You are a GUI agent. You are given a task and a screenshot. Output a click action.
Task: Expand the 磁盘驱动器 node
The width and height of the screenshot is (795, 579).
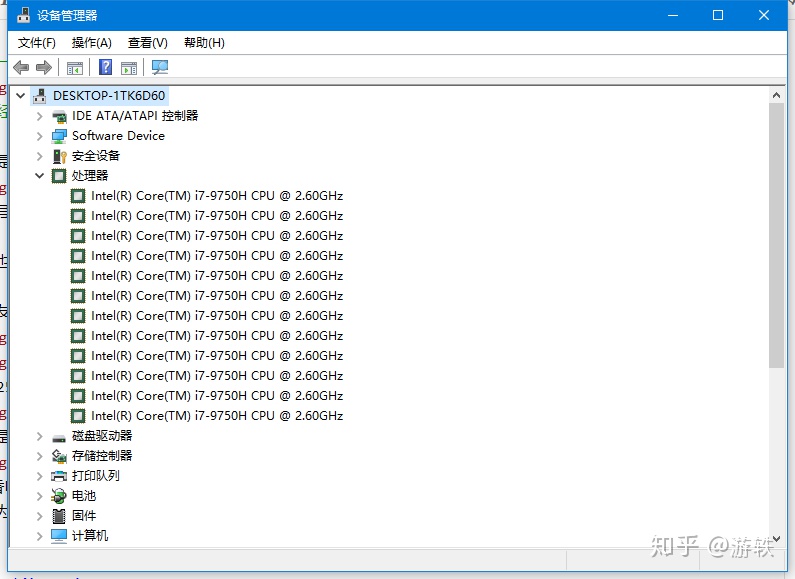[40, 436]
